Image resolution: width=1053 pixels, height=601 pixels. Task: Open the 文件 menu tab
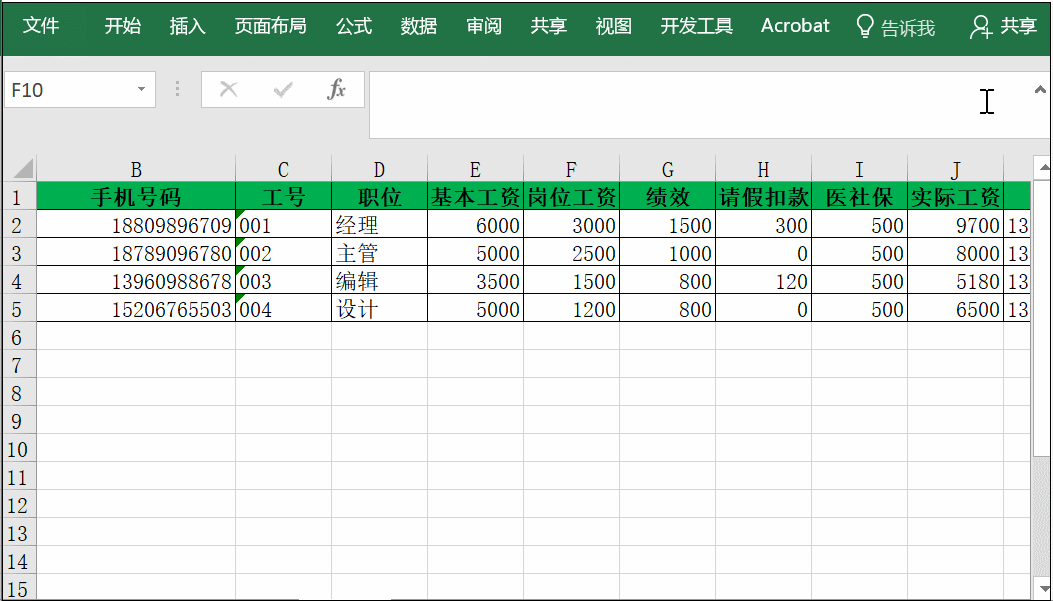(x=41, y=26)
